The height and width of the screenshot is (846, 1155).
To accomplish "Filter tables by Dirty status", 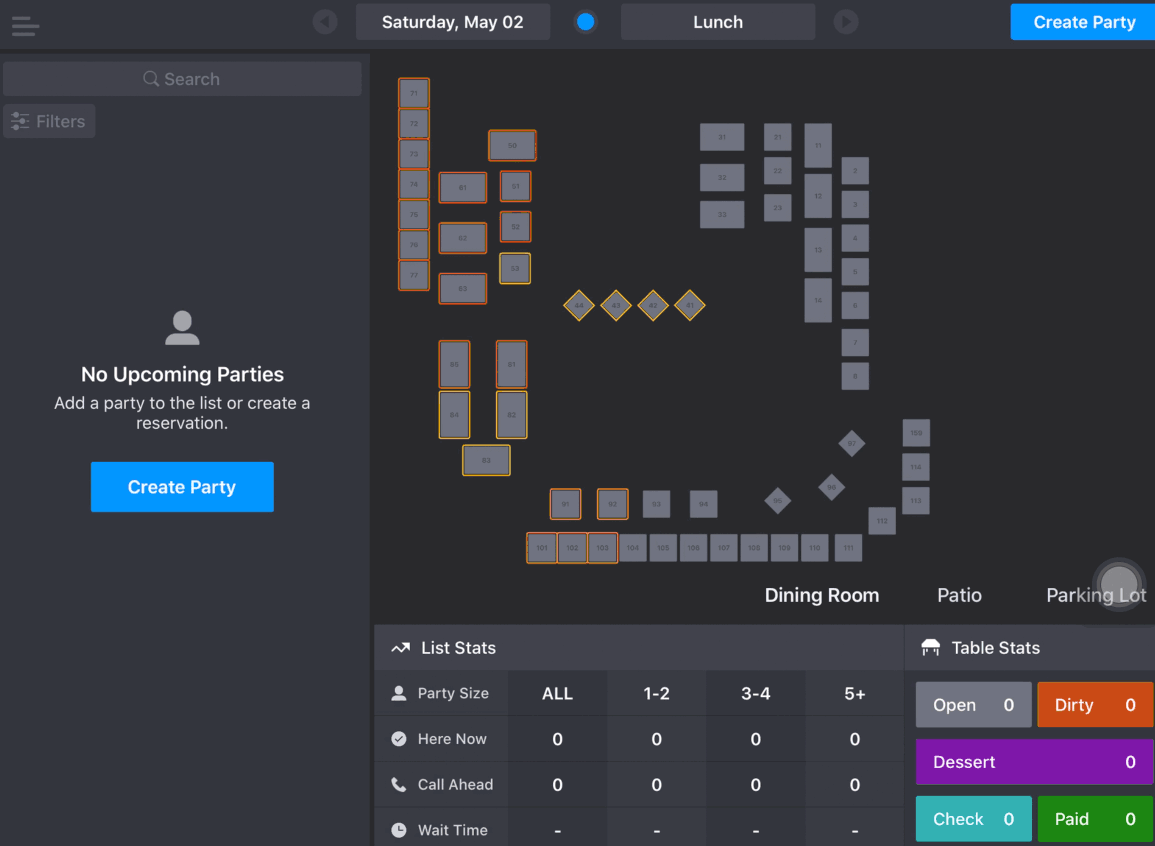I will pos(1095,705).
